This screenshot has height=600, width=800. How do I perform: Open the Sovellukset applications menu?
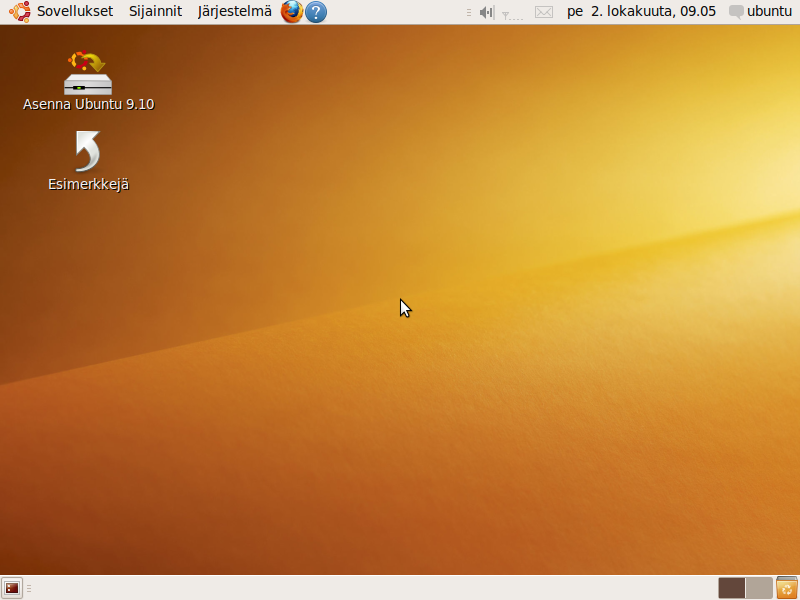pyautogui.click(x=75, y=12)
